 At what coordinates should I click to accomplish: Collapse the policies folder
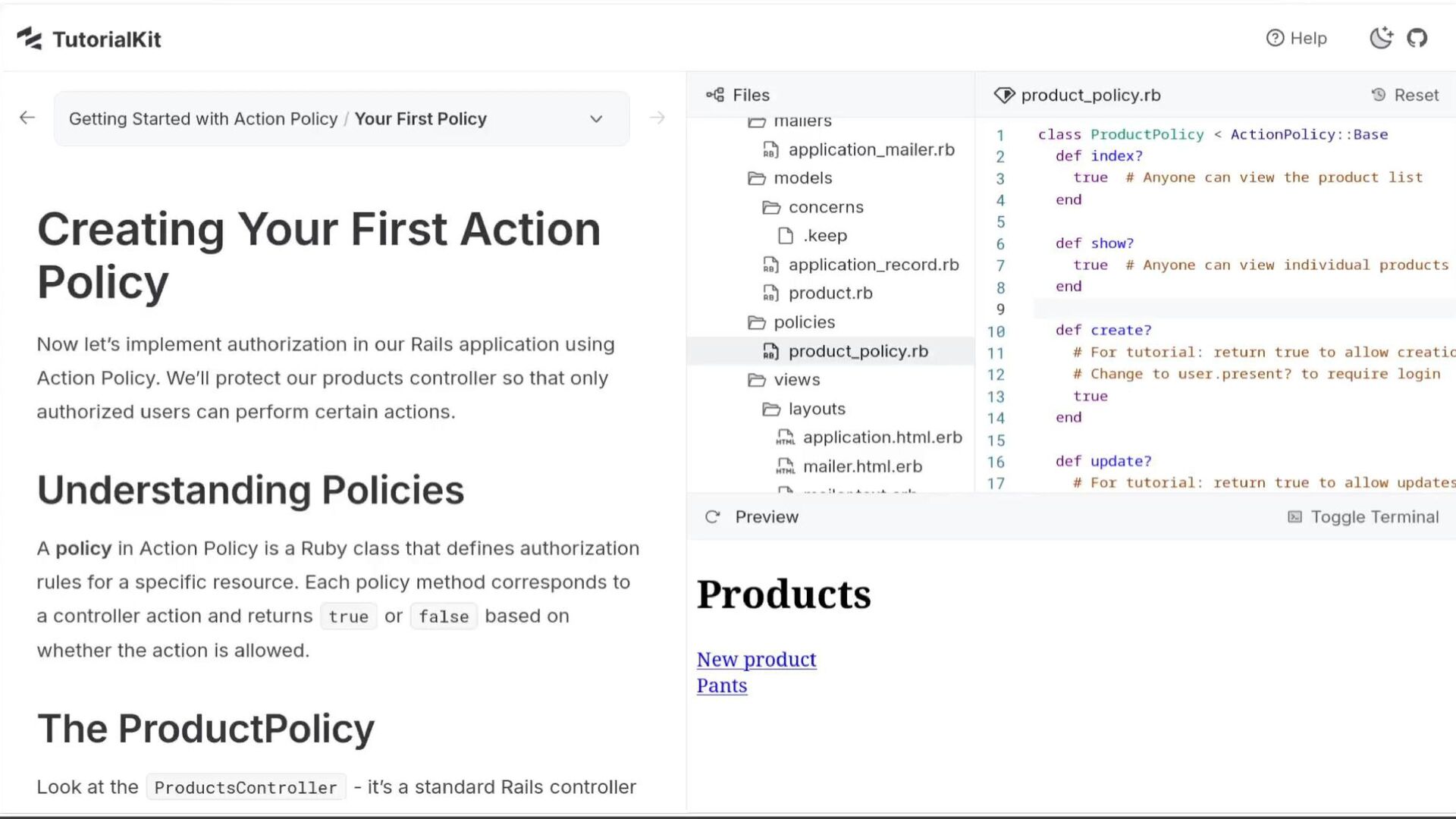click(804, 322)
